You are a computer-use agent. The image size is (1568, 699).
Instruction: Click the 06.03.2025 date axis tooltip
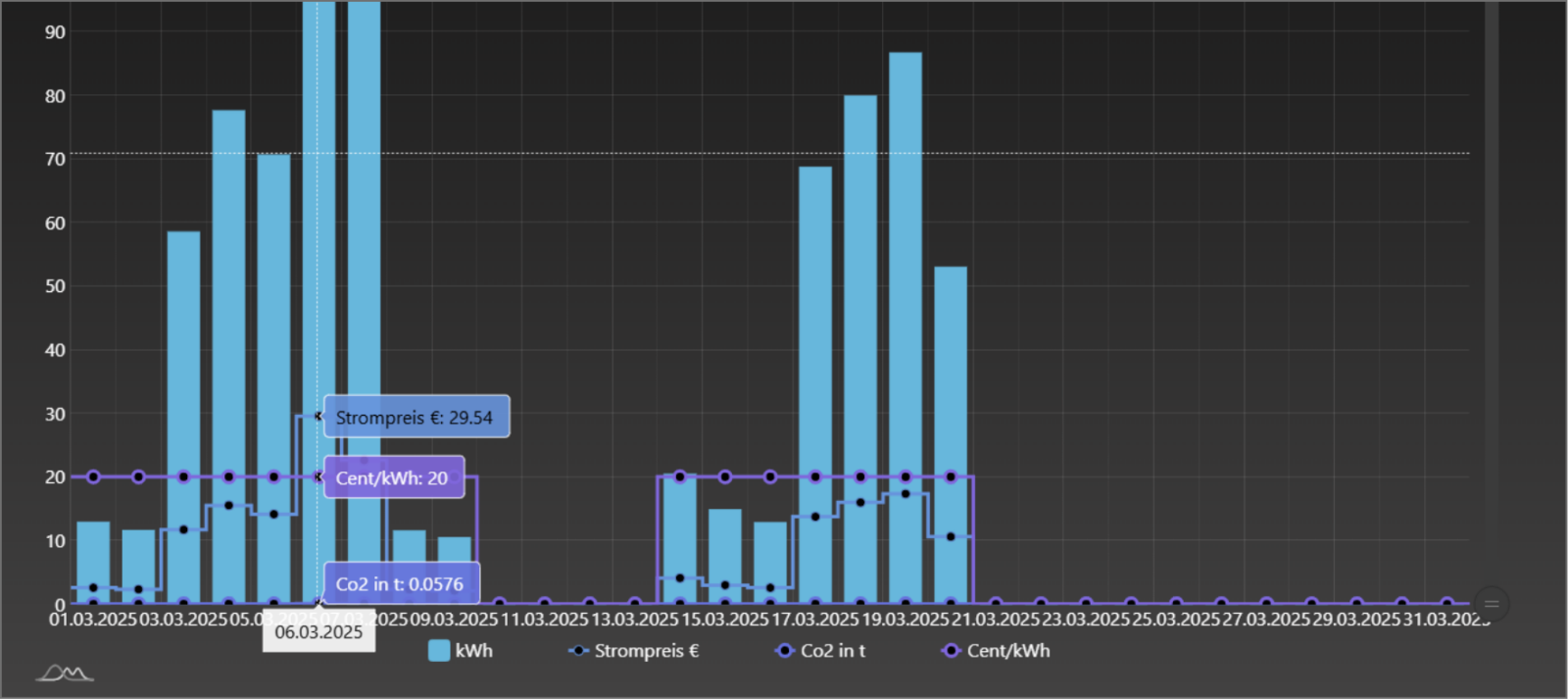pyautogui.click(x=318, y=632)
